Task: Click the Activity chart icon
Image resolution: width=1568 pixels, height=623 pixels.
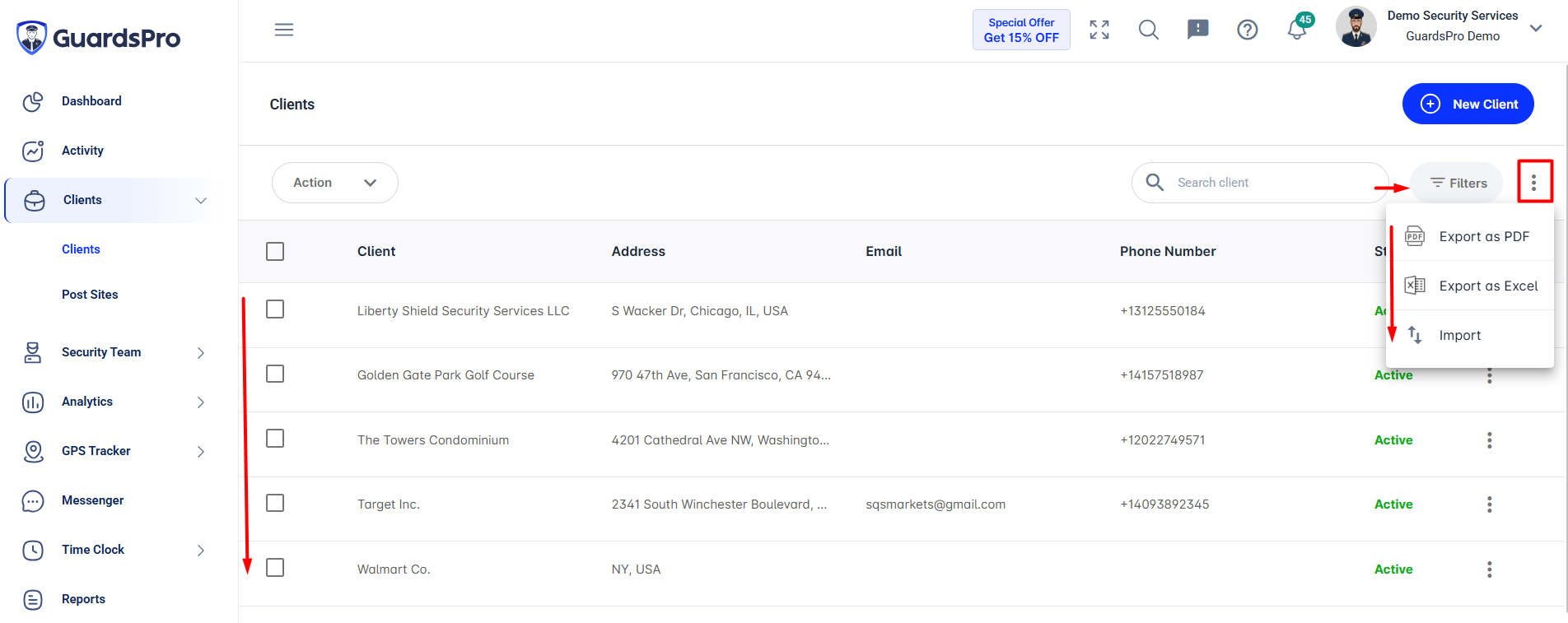Action: click(x=33, y=151)
